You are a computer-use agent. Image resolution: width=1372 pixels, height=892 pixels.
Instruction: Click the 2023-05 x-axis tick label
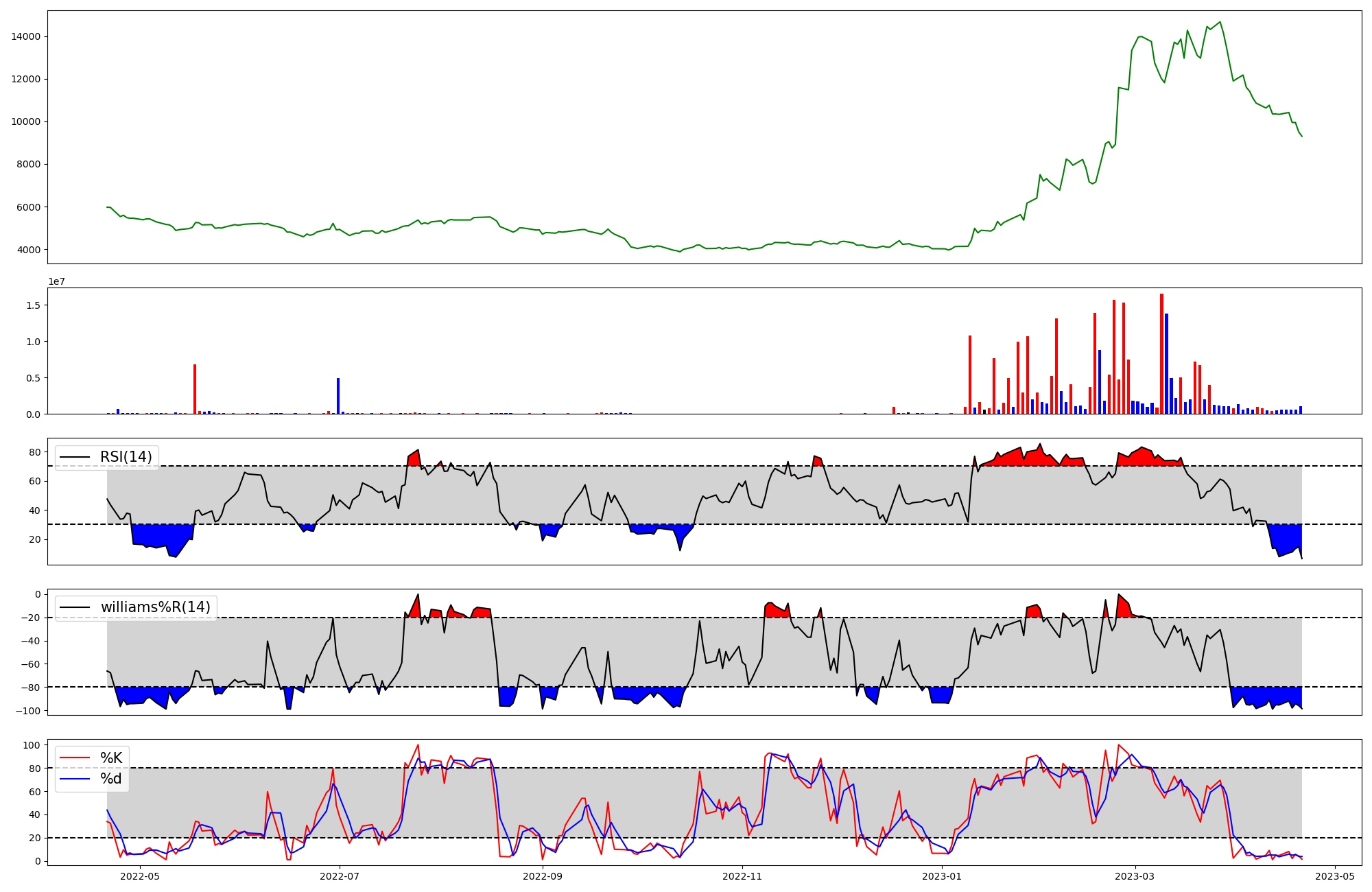click(x=1334, y=876)
